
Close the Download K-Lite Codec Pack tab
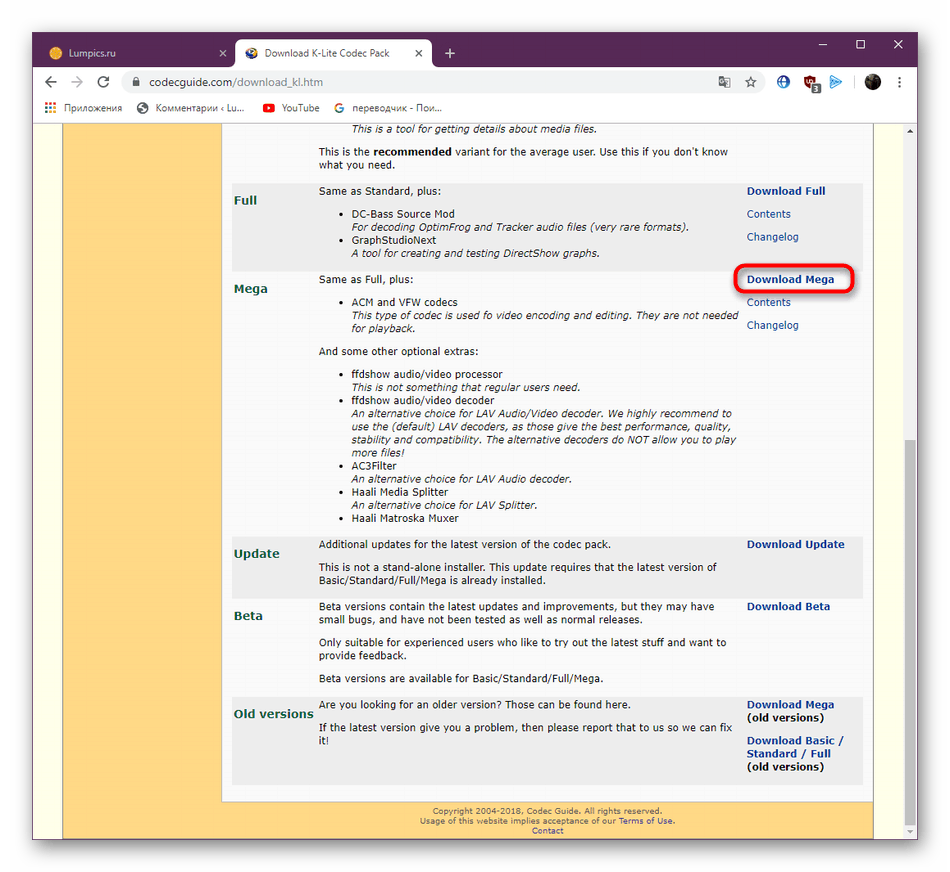pos(419,53)
